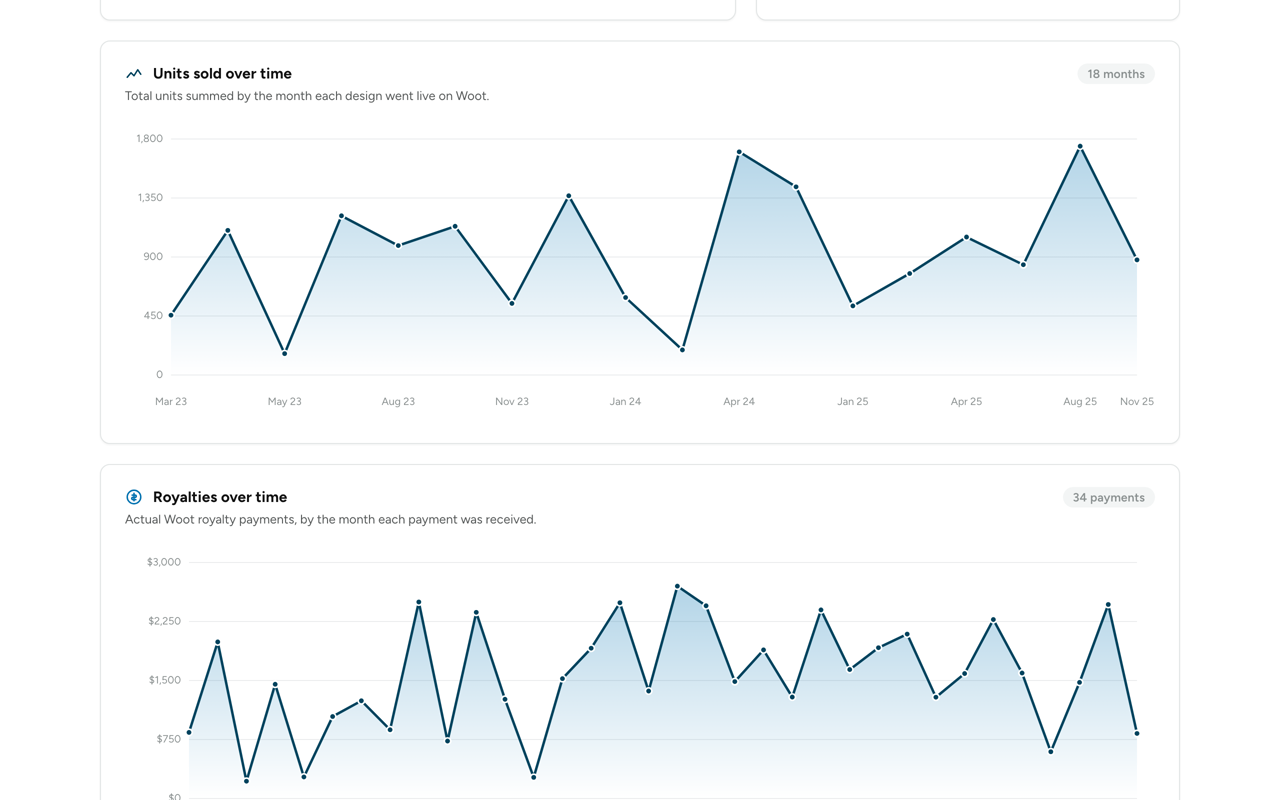Click the "Total units summed by the month" description
Image resolution: width=1280 pixels, height=800 pixels.
pyautogui.click(x=307, y=96)
